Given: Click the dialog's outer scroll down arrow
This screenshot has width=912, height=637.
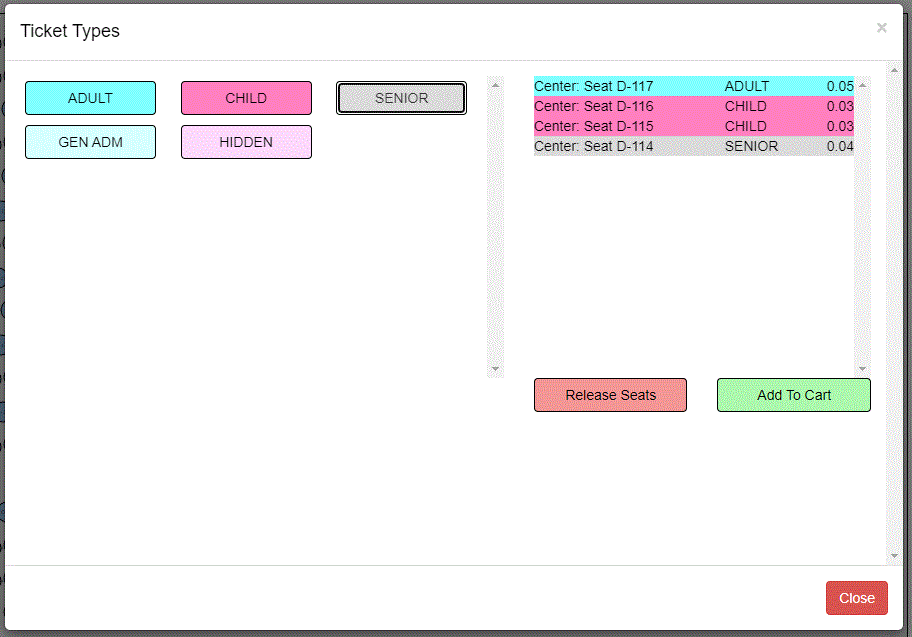Looking at the screenshot, I should pyautogui.click(x=894, y=555).
